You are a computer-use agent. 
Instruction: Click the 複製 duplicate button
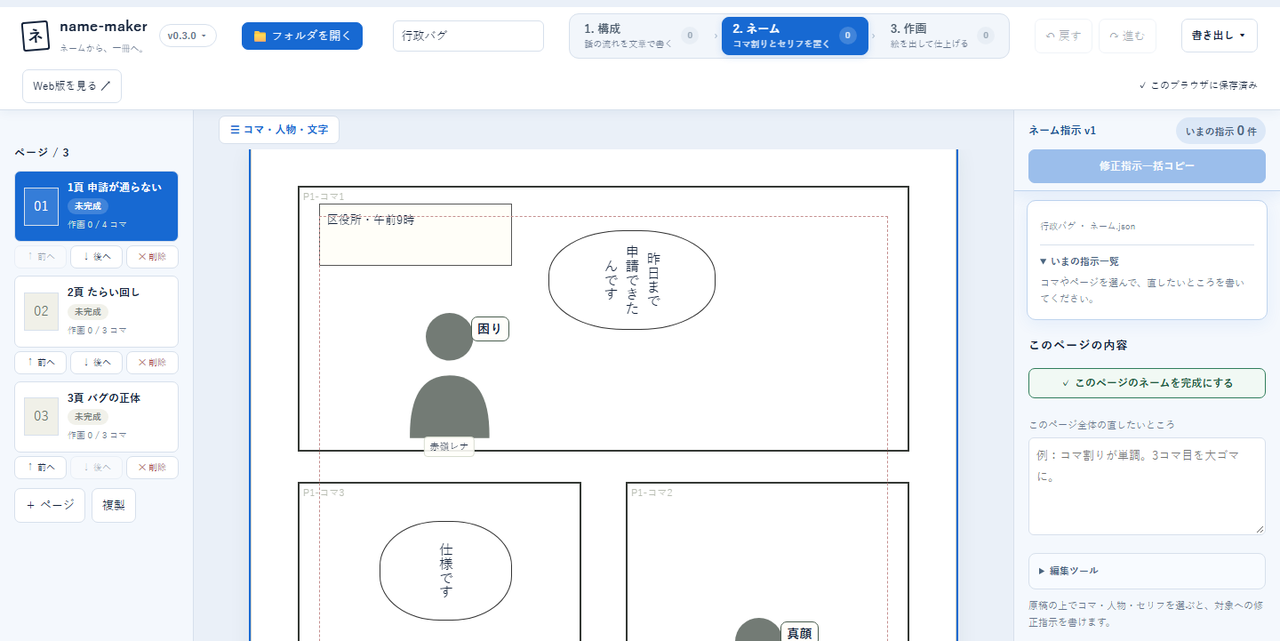114,505
